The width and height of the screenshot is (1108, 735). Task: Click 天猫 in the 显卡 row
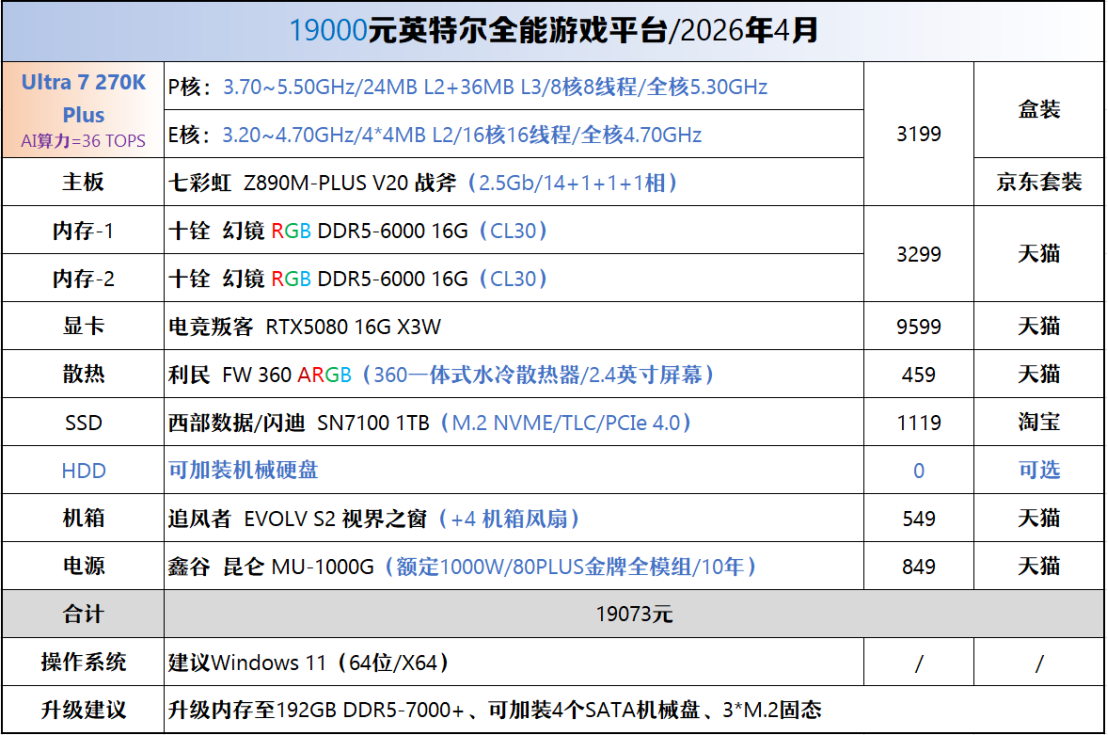click(1039, 326)
